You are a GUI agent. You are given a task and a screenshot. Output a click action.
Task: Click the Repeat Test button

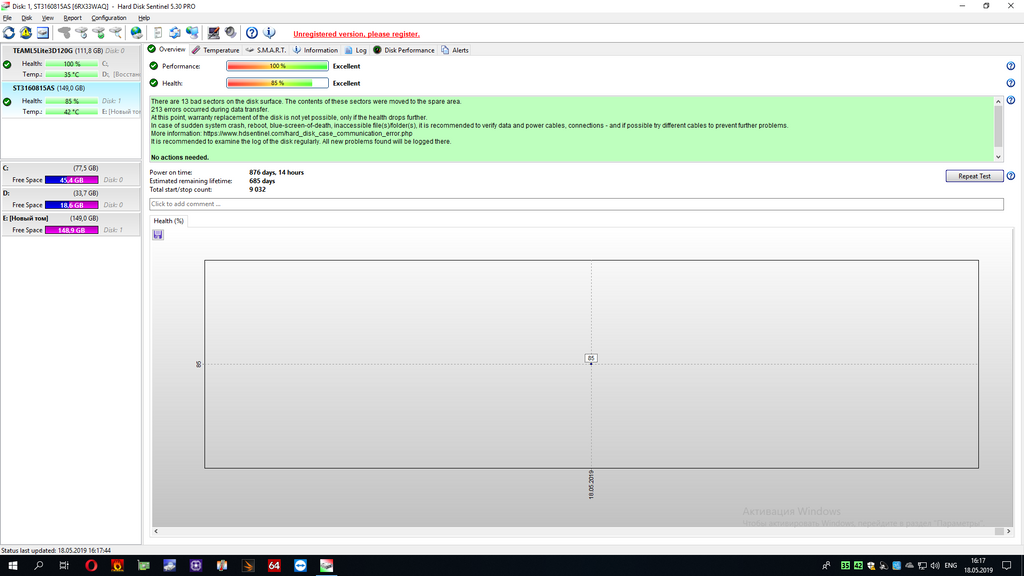pos(974,176)
